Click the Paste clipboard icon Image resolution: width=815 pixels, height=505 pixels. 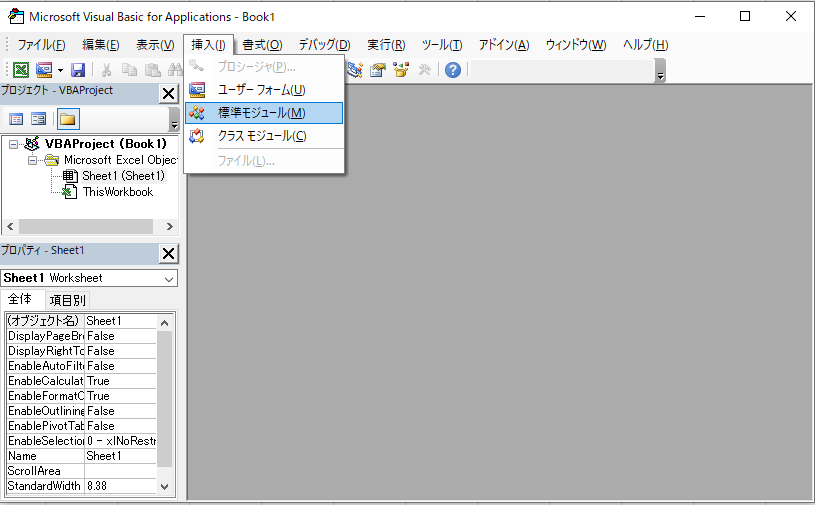point(152,70)
